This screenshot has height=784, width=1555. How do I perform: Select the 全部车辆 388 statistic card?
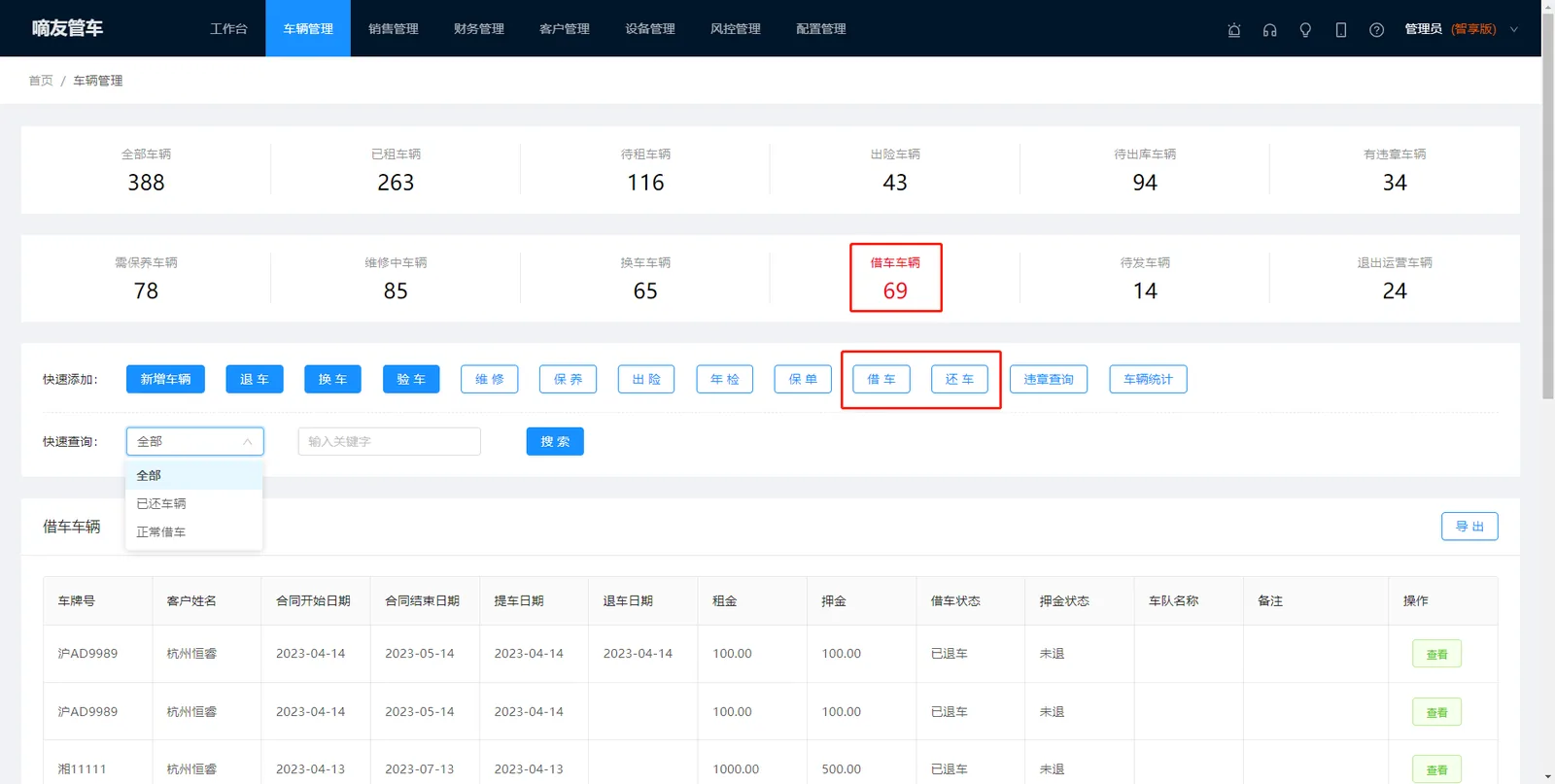pyautogui.click(x=146, y=170)
